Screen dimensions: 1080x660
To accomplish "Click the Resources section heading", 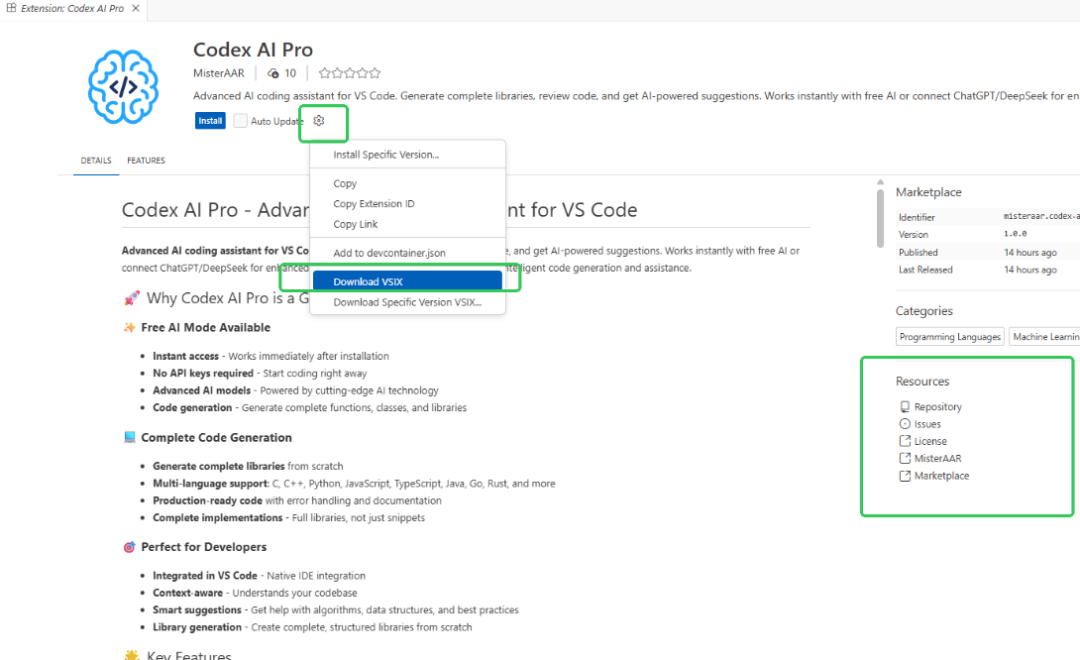I will 922,381.
